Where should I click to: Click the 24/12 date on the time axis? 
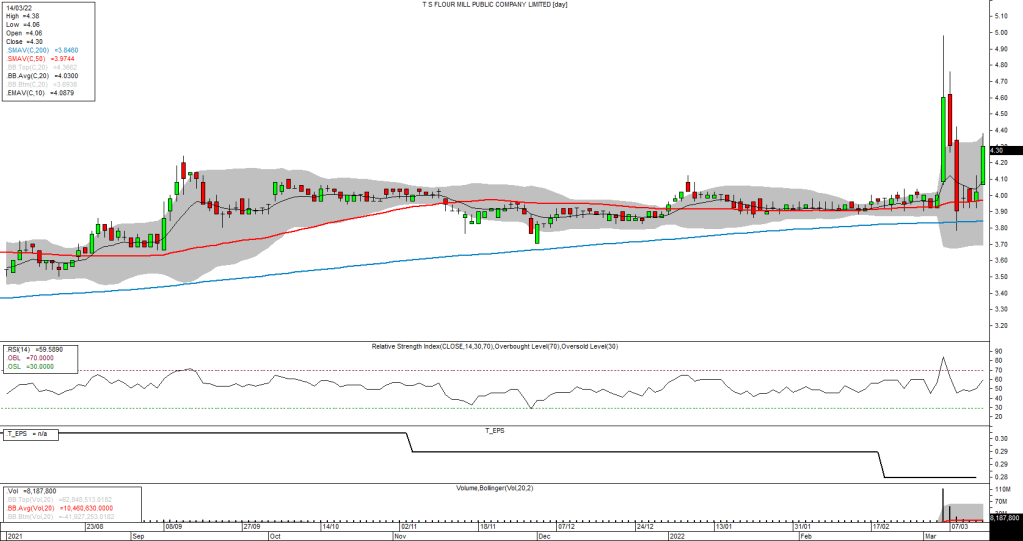tap(644, 525)
